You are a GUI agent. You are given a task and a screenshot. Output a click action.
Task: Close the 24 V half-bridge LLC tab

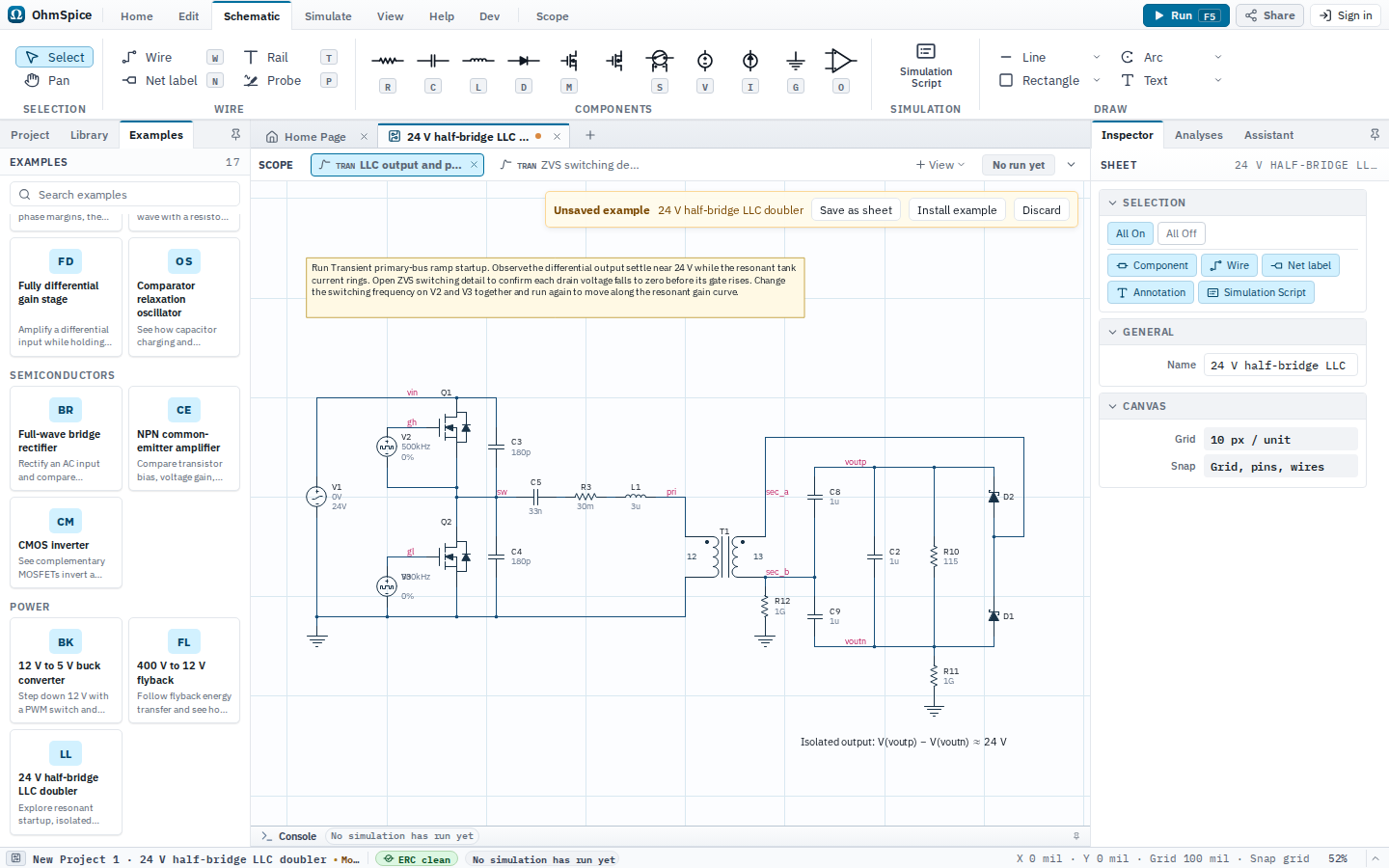(557, 136)
